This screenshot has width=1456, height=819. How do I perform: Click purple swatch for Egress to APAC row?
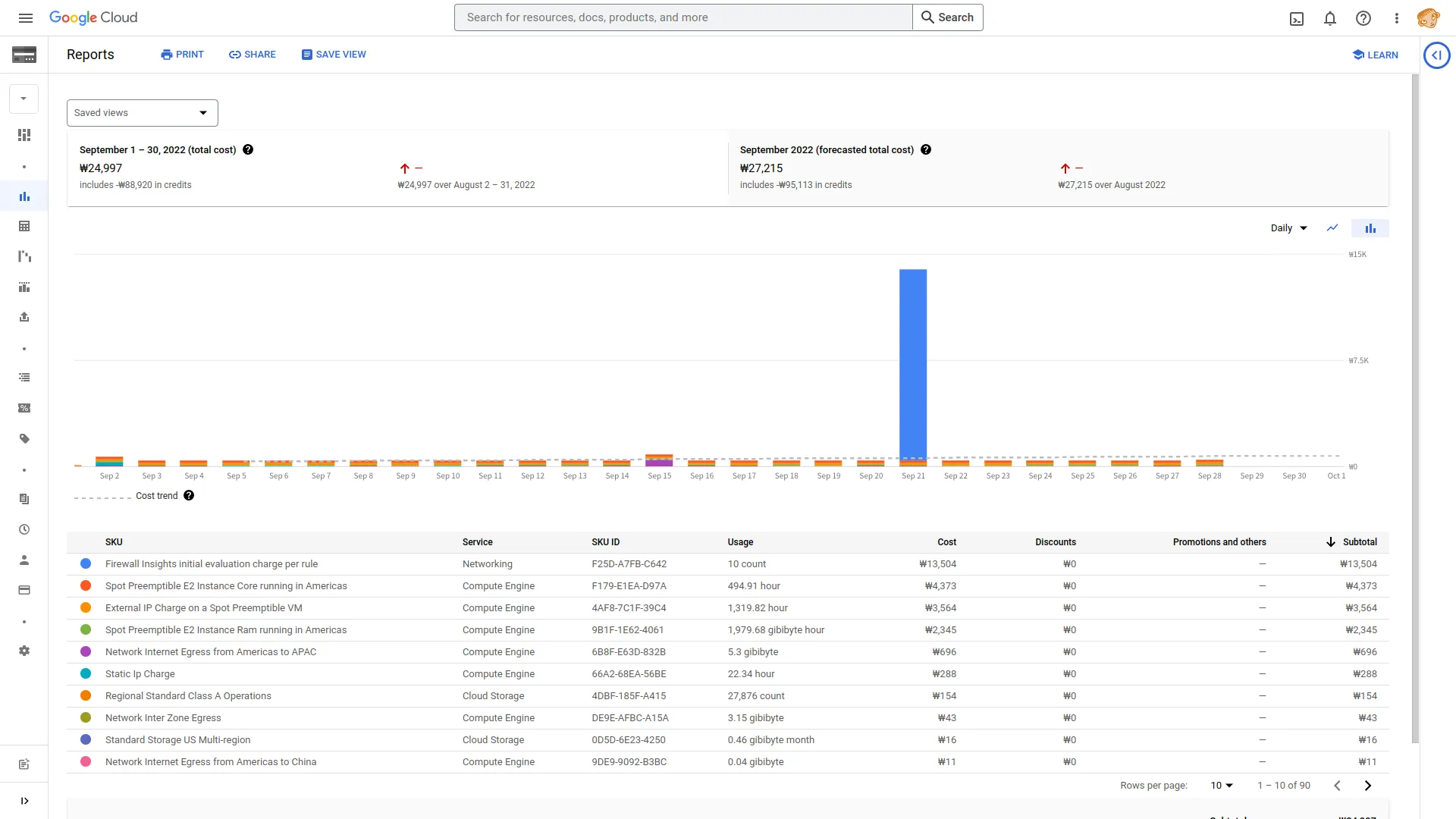coord(86,652)
